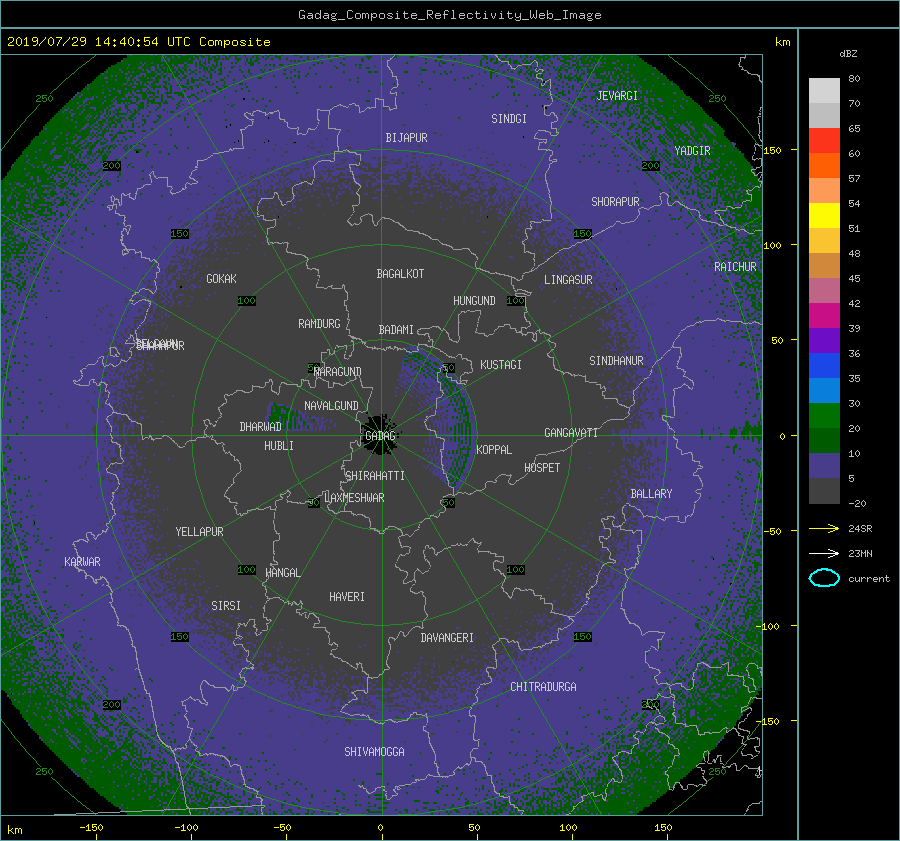Image resolution: width=900 pixels, height=841 pixels.
Task: Click the 'KARWAR' map label
Action: 82,562
